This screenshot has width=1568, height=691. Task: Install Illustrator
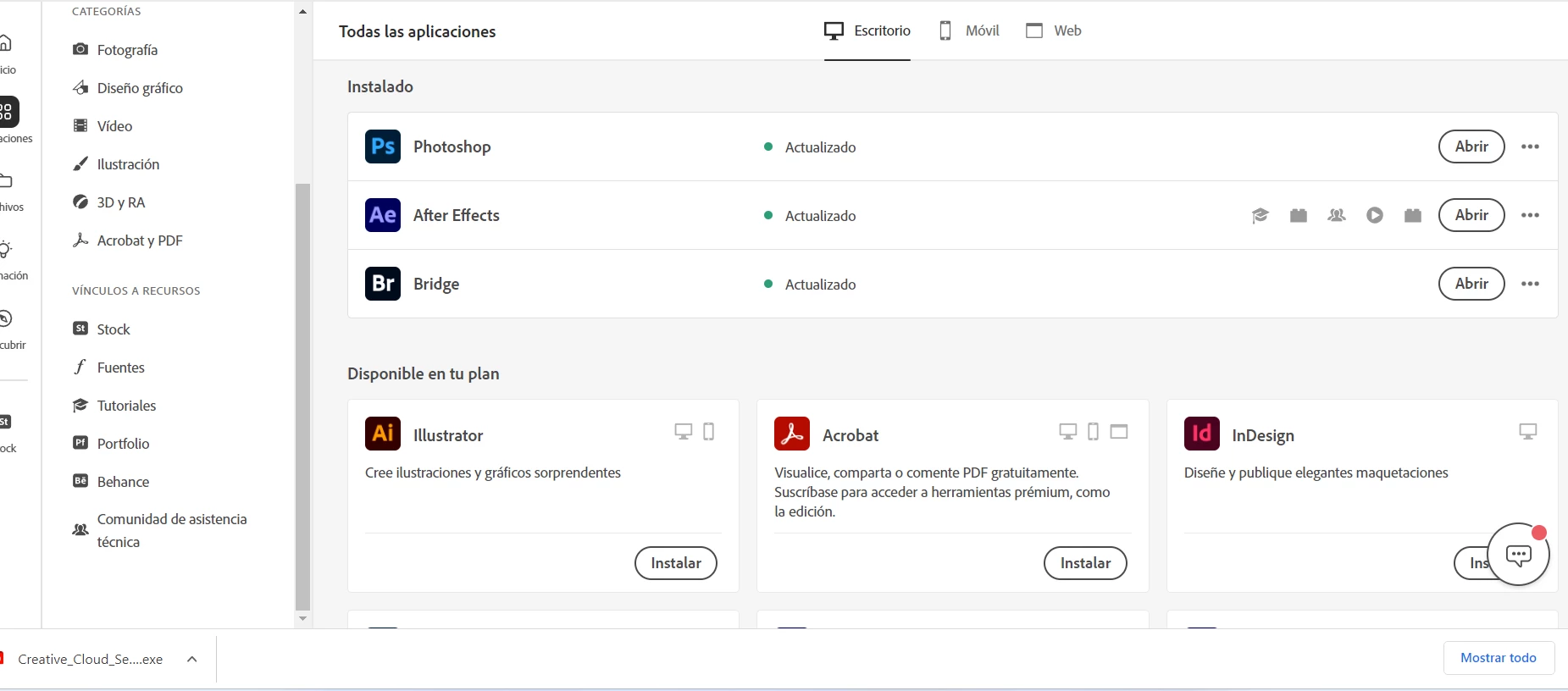(676, 563)
